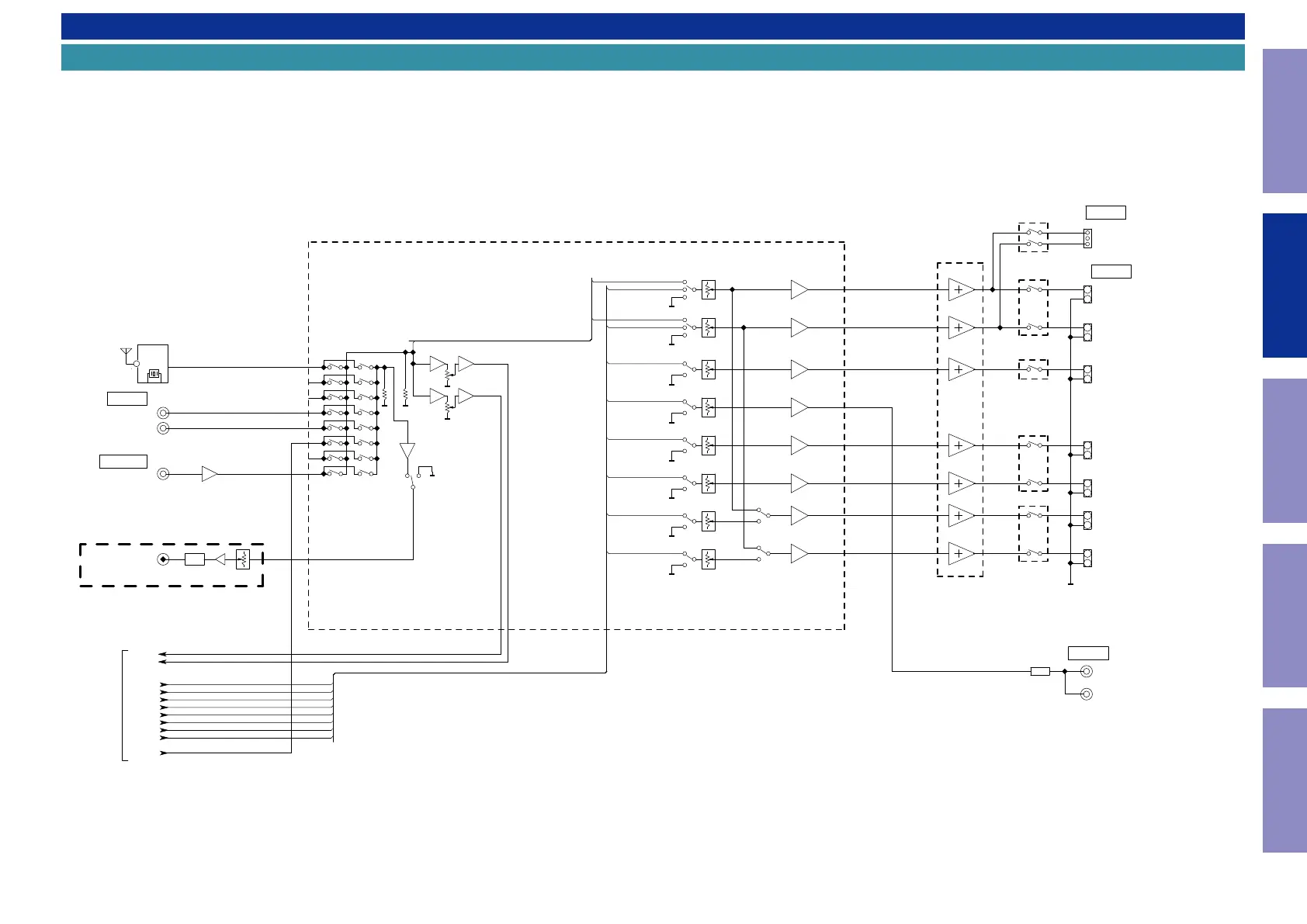Click the lower jack of the paired inputs
1307x924 pixels.
(163, 428)
